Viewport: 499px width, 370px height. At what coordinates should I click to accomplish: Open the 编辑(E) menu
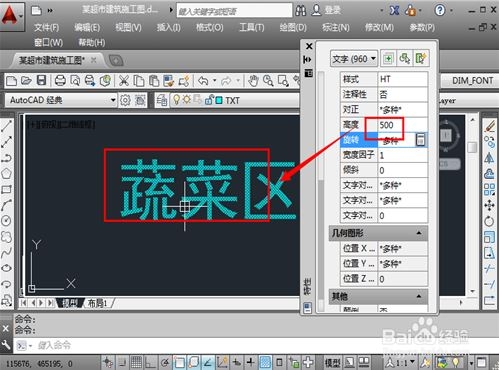[87, 27]
